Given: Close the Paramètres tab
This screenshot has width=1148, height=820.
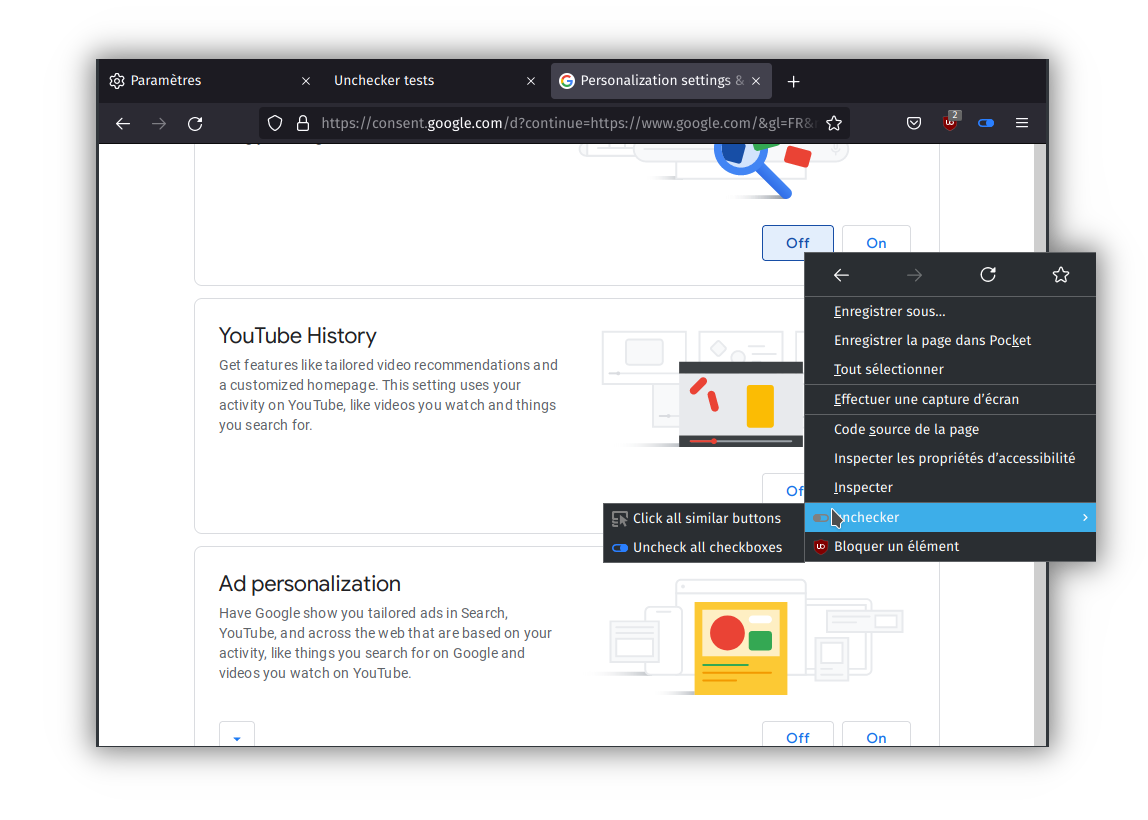Looking at the screenshot, I should tap(306, 81).
